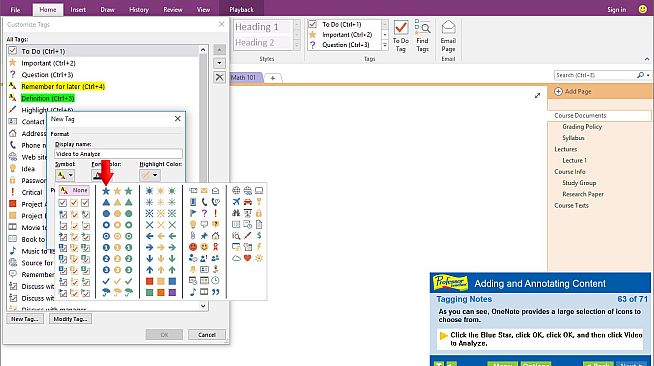Click the New Tag... button
The width and height of the screenshot is (654, 366).
[x=25, y=319]
